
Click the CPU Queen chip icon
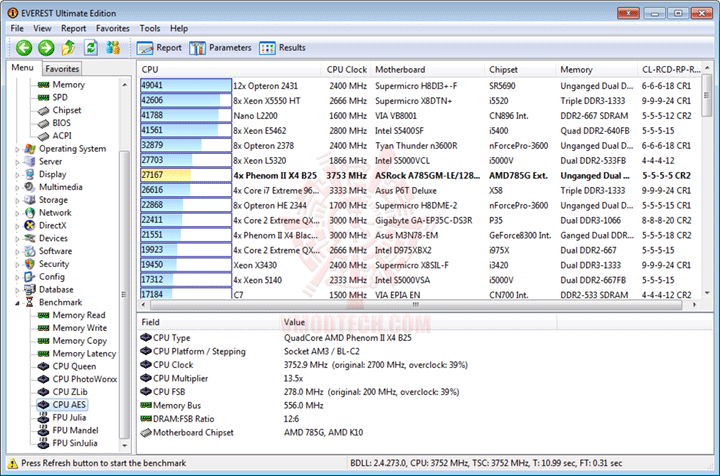tap(44, 366)
